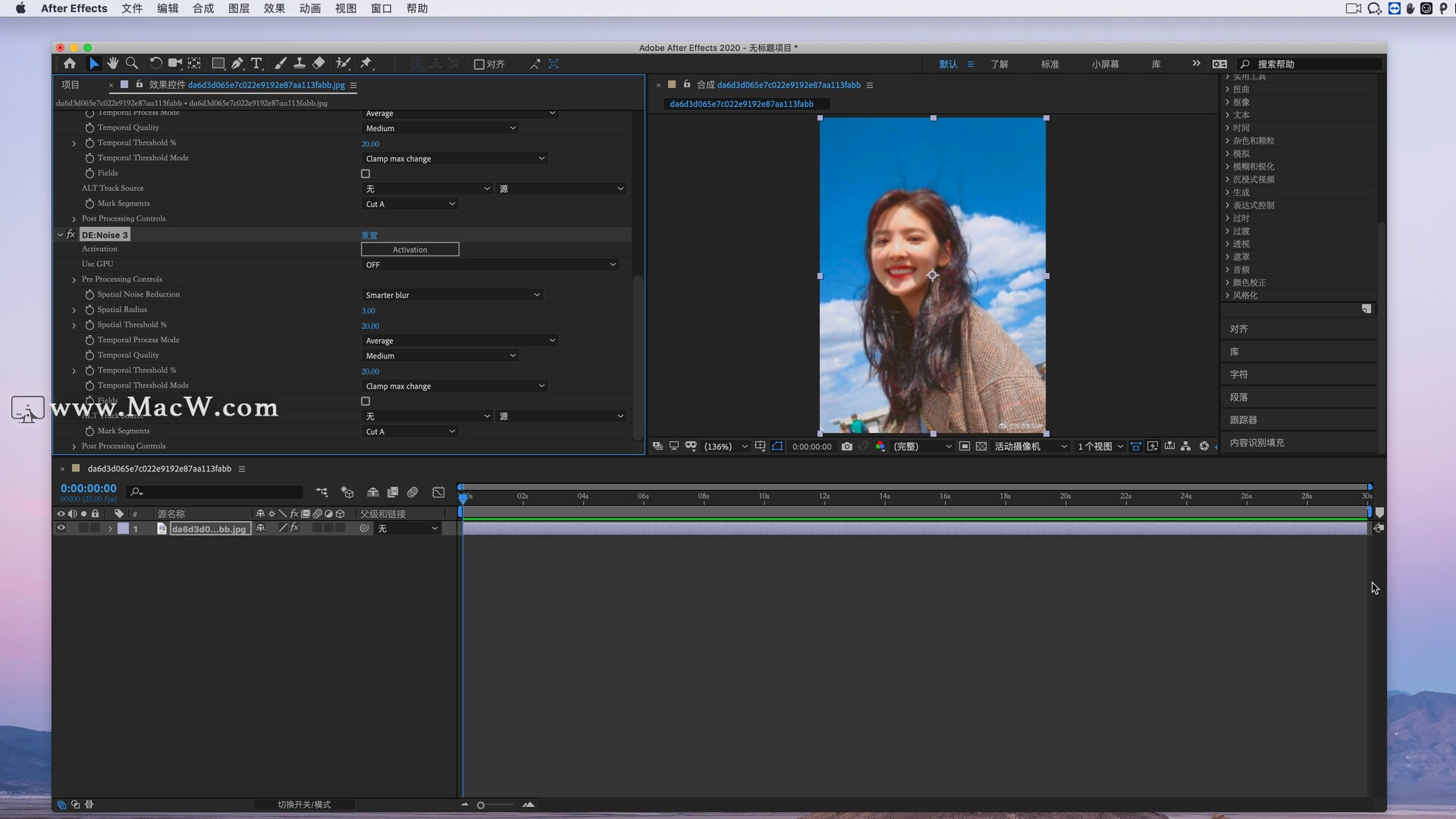
Task: Select the Puppet Pin tool
Action: [366, 64]
